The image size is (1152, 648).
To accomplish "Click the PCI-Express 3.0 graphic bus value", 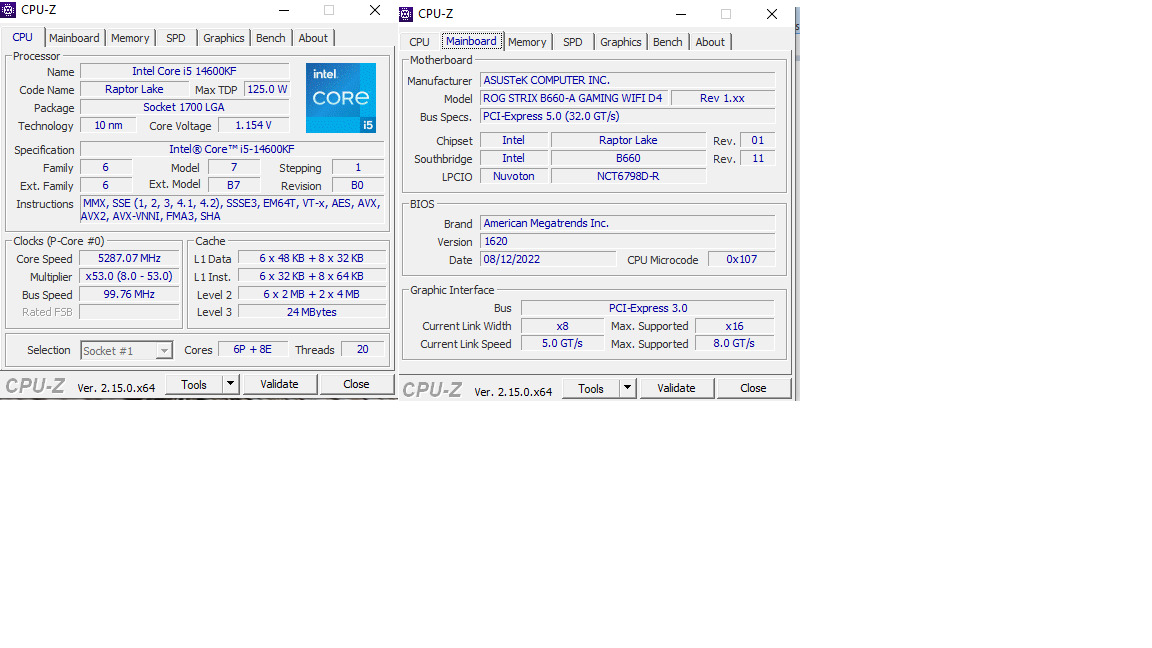I will pos(648,308).
